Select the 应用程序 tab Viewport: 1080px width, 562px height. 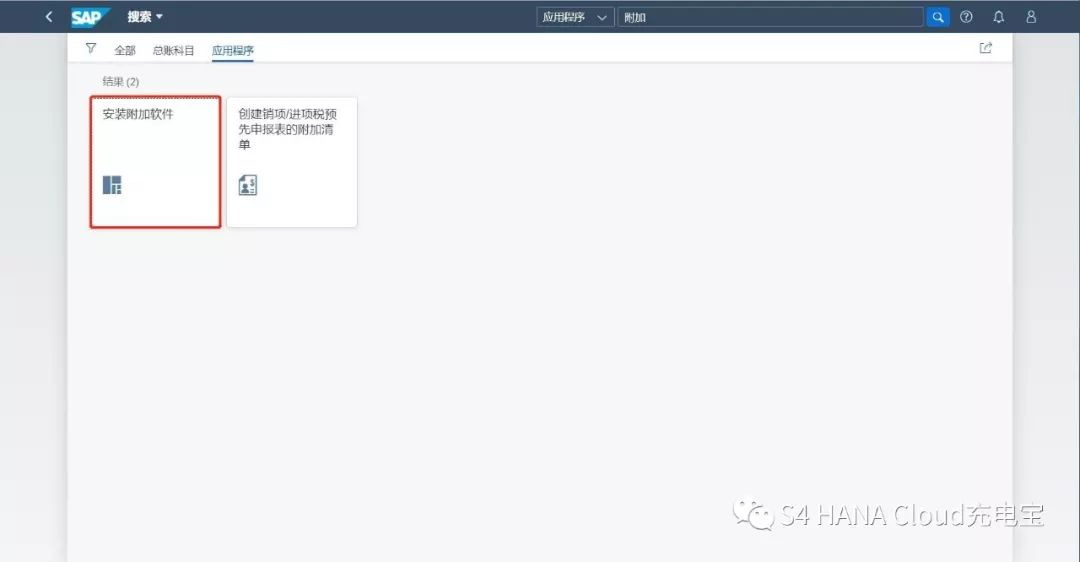tap(233, 50)
